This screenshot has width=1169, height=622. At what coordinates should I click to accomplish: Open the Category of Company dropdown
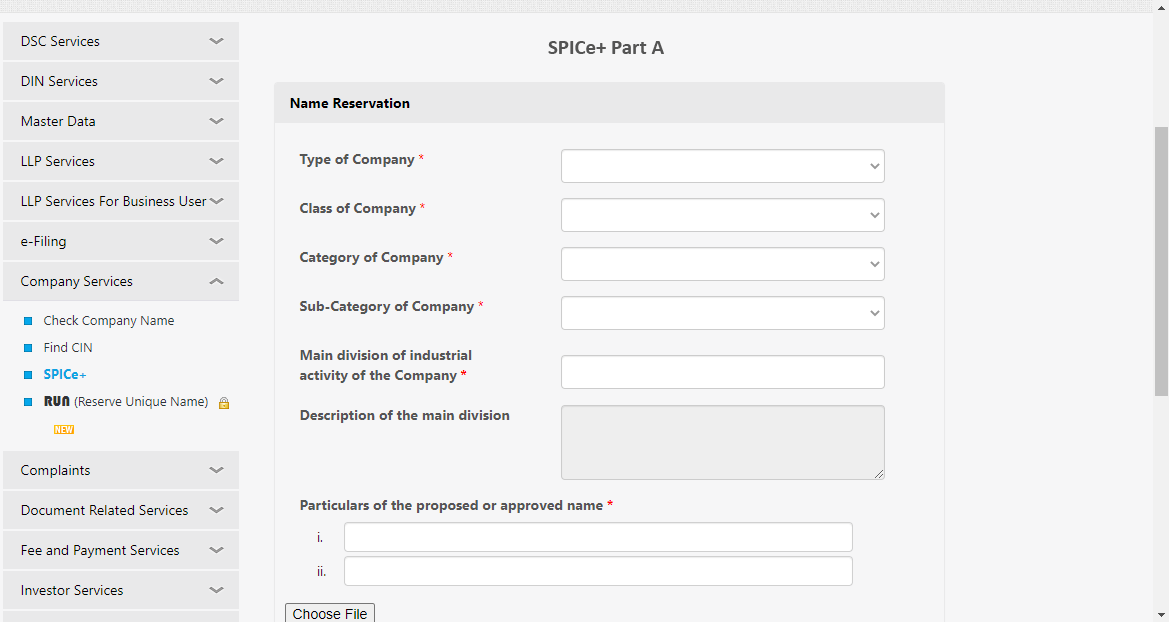point(722,264)
